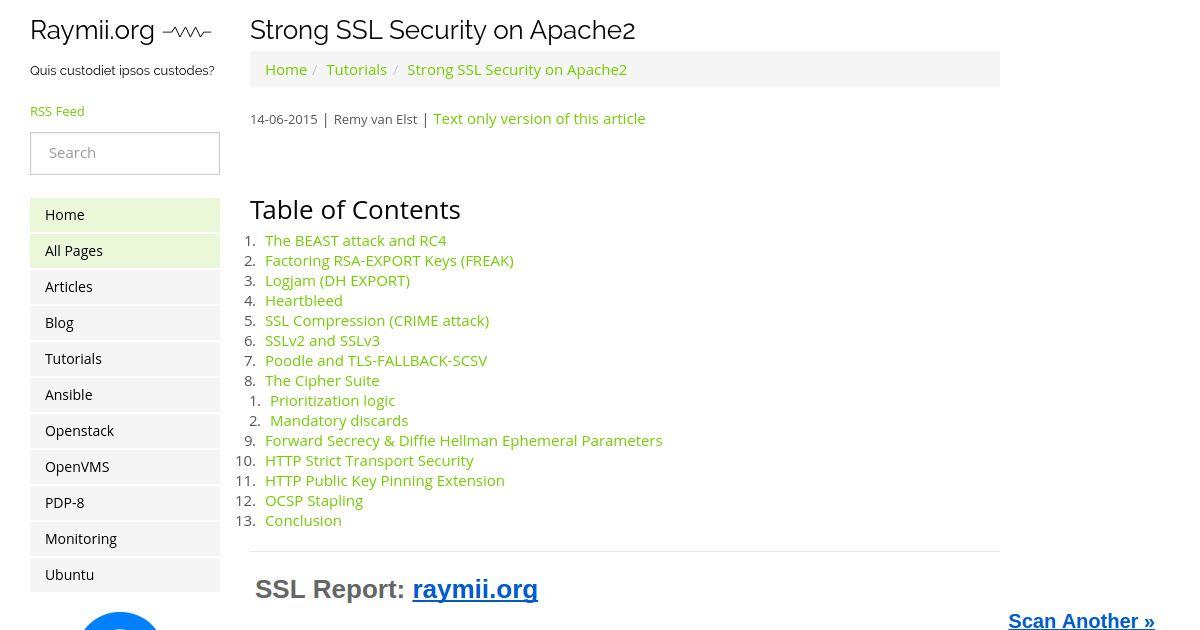Image resolution: width=1200 pixels, height=630 pixels.
Task: Jump to Factoring RSA-EXPORT Keys (FREAK)
Action: click(389, 260)
